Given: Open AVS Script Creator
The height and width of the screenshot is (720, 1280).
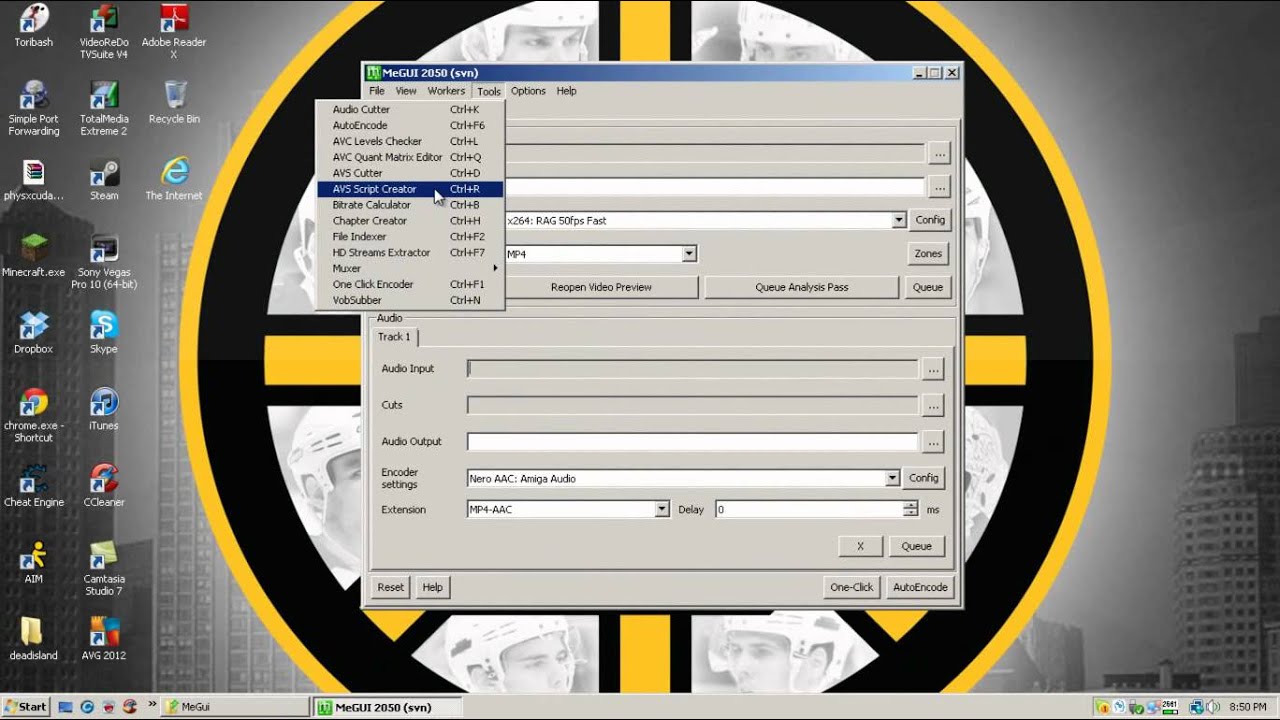Looking at the screenshot, I should [x=410, y=189].
